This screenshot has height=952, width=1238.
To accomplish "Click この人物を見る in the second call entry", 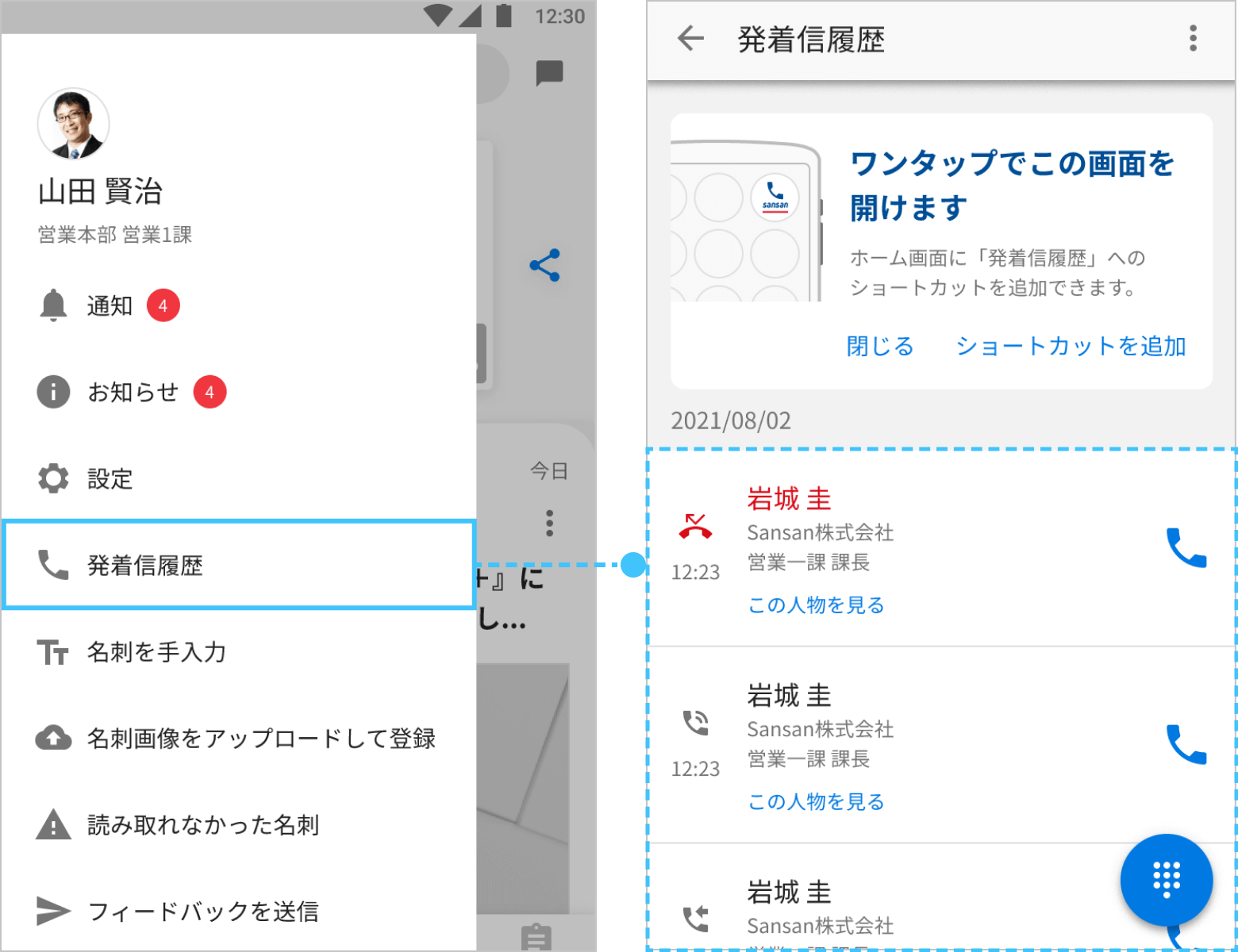I will (x=816, y=802).
